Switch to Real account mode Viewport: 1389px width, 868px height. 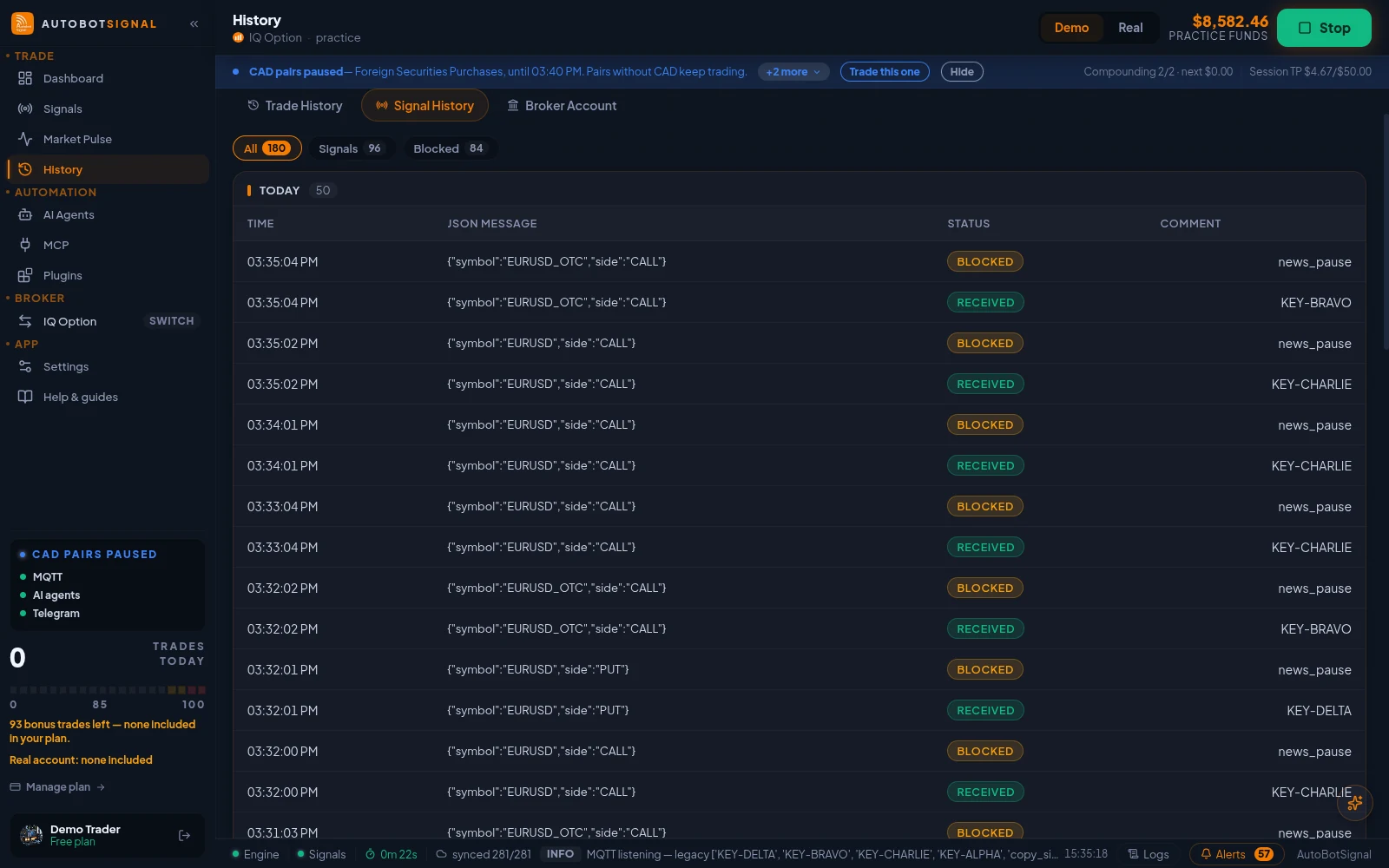1130,28
